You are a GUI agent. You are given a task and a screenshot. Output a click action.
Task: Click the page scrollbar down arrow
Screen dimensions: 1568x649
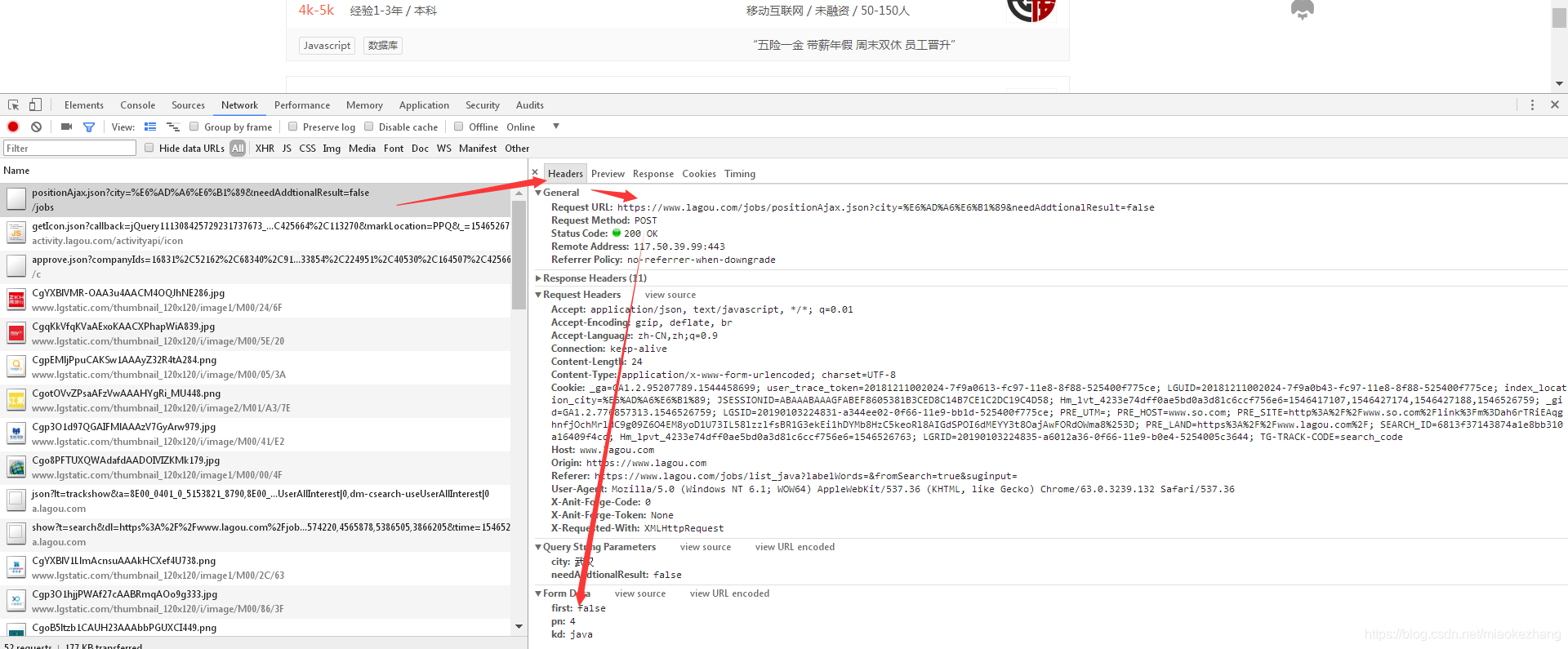1559,83
